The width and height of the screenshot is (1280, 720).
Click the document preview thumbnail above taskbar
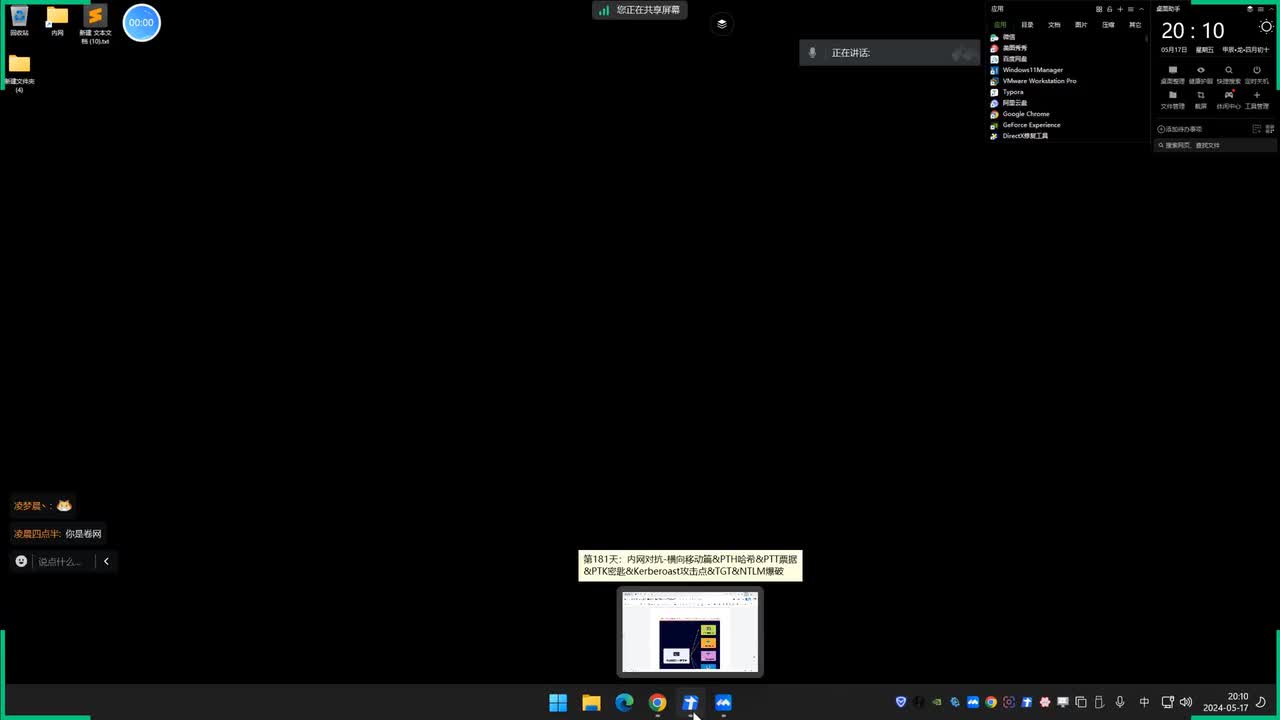[x=690, y=631]
